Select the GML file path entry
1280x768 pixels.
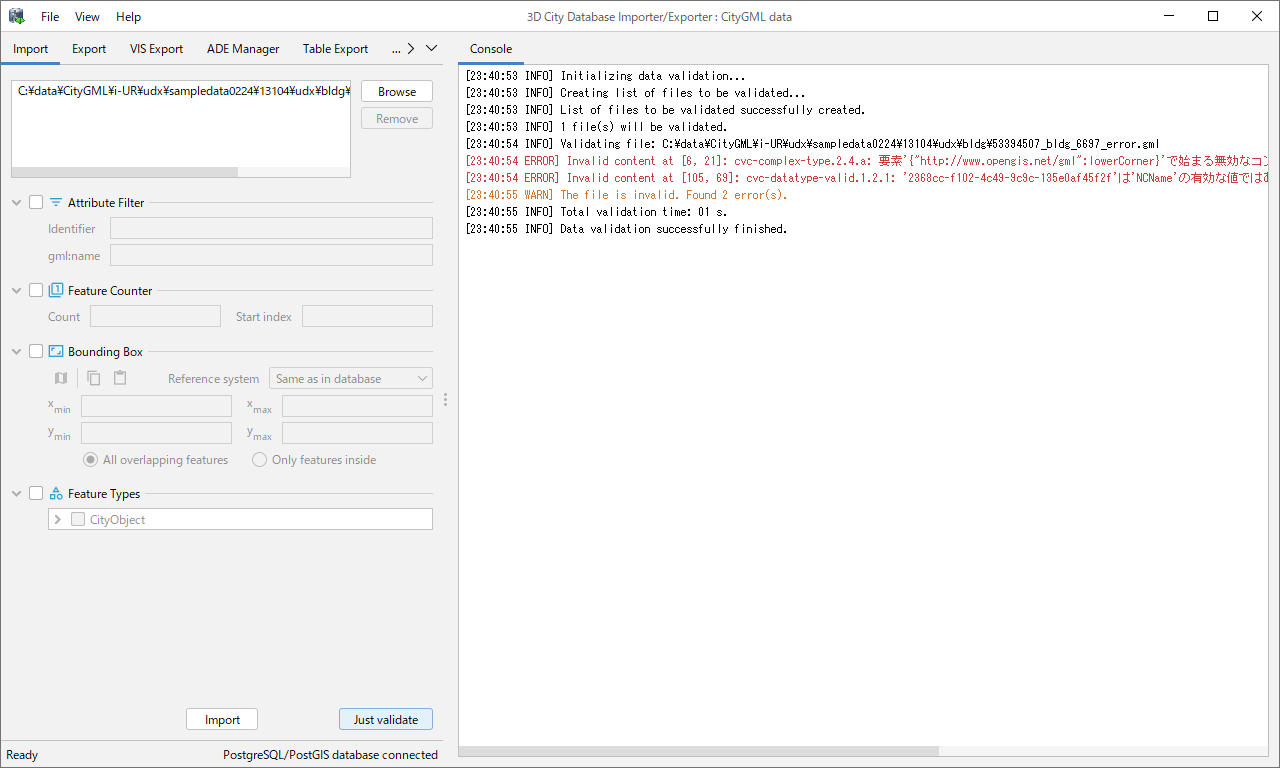click(181, 91)
